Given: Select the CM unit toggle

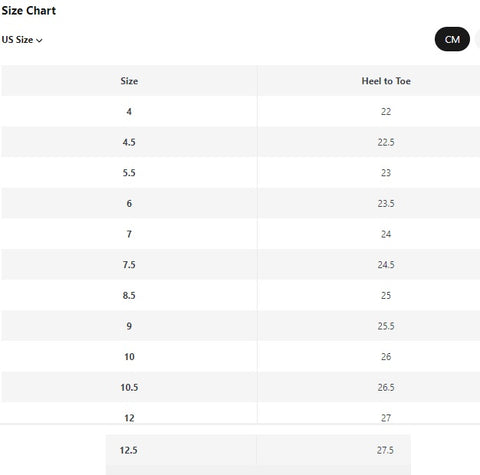Looking at the screenshot, I should [x=452, y=39].
